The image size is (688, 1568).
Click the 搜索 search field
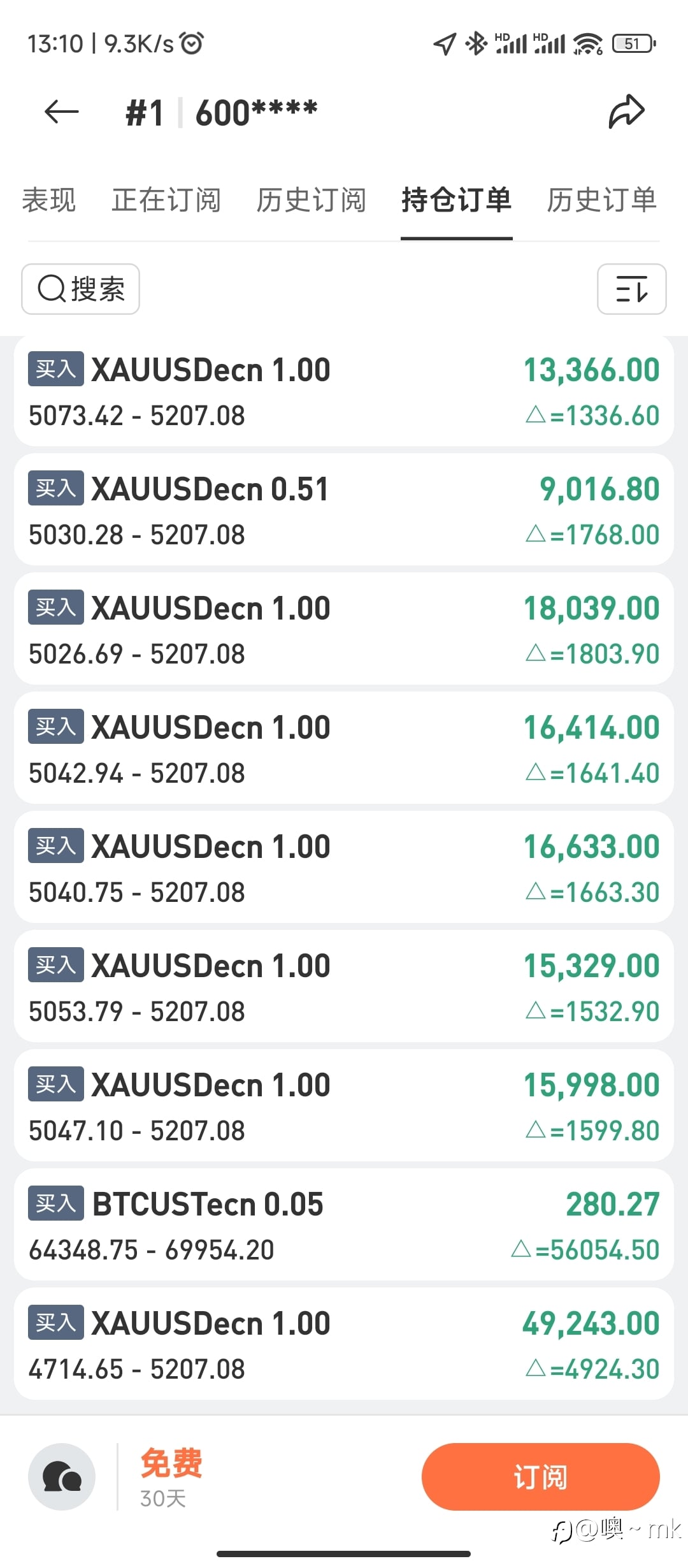[81, 289]
